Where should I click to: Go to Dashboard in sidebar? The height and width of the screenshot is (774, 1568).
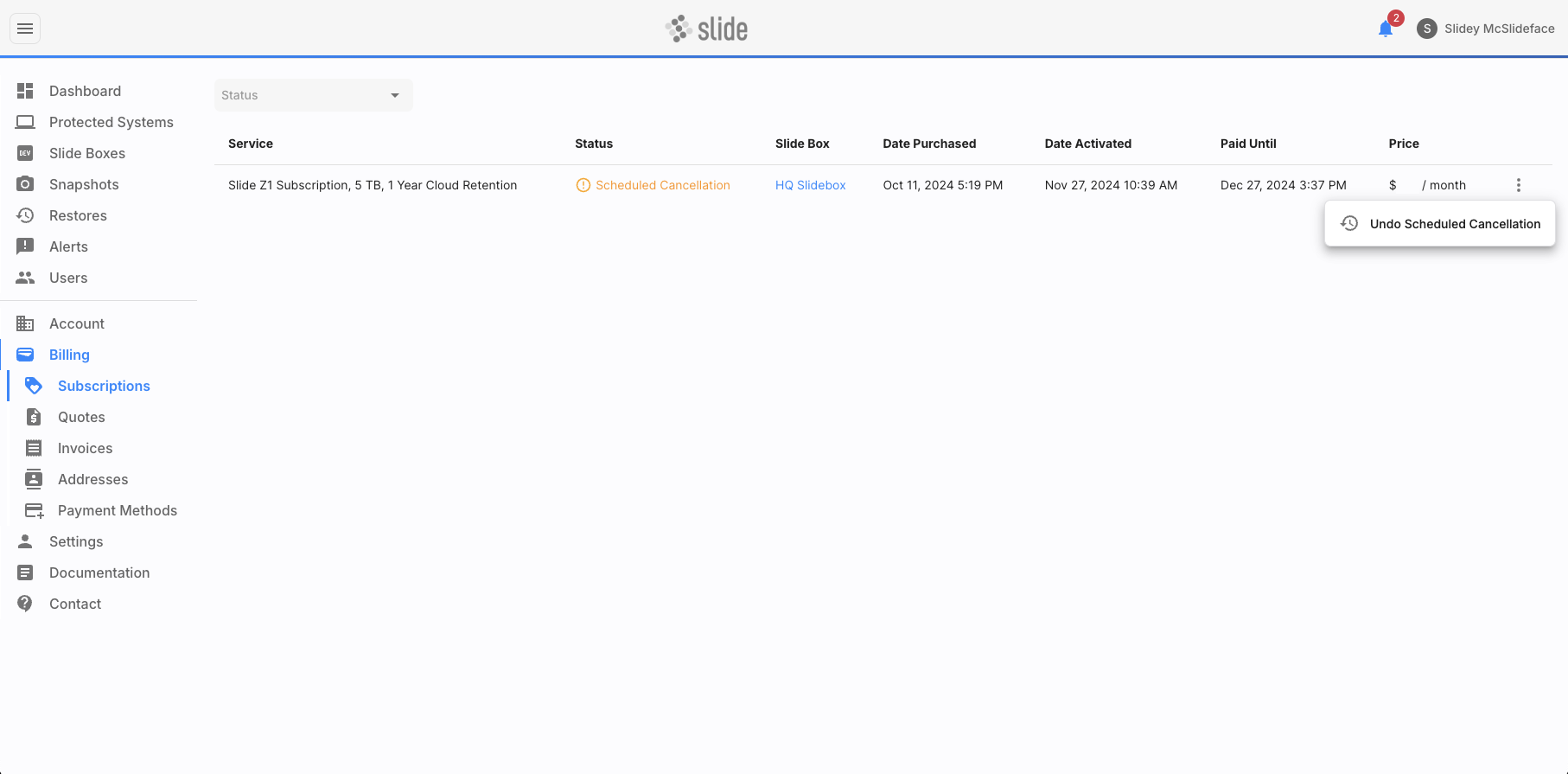tap(85, 91)
